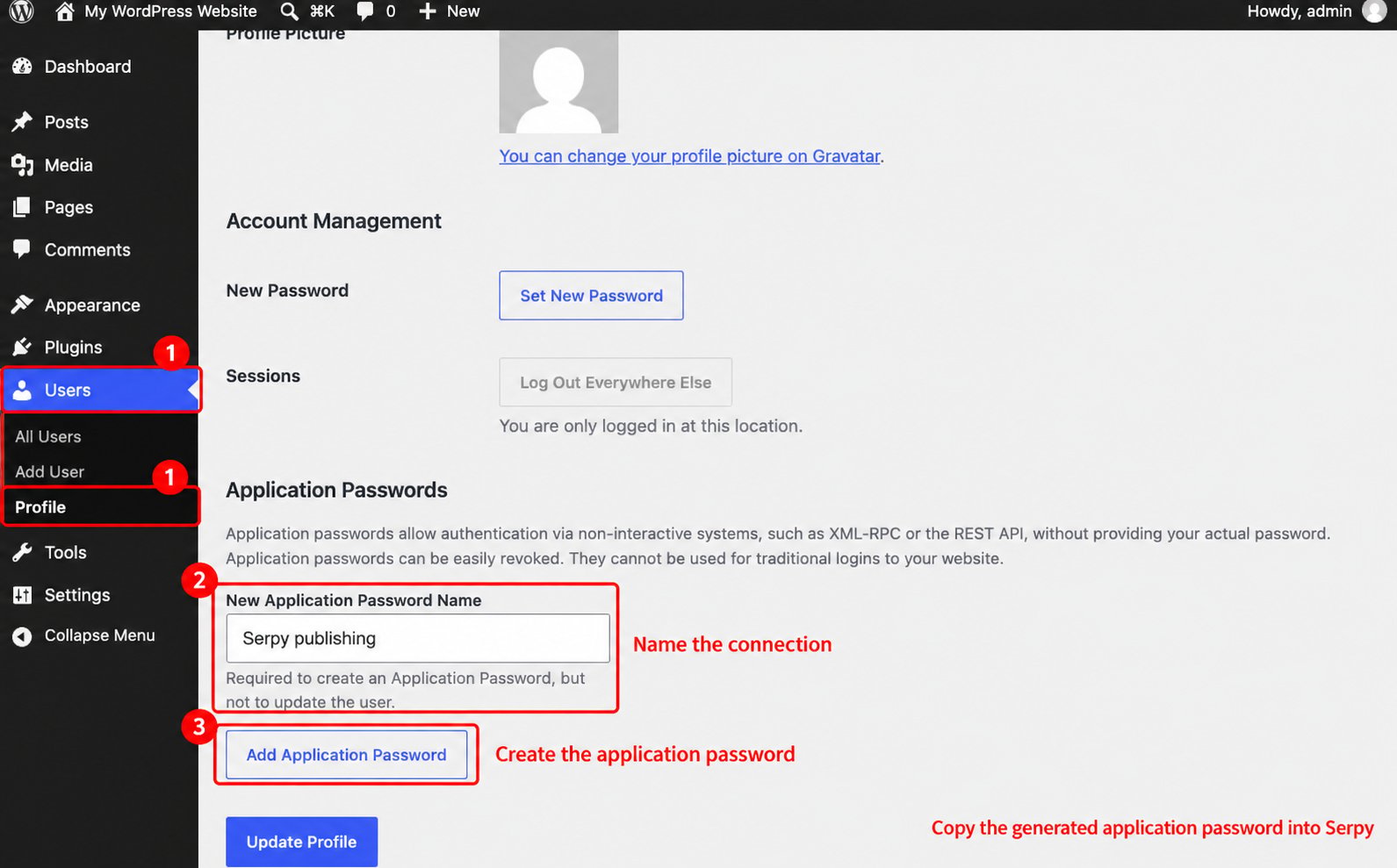Image resolution: width=1397 pixels, height=868 pixels.
Task: Click the Appearance menu label
Action: [92, 305]
